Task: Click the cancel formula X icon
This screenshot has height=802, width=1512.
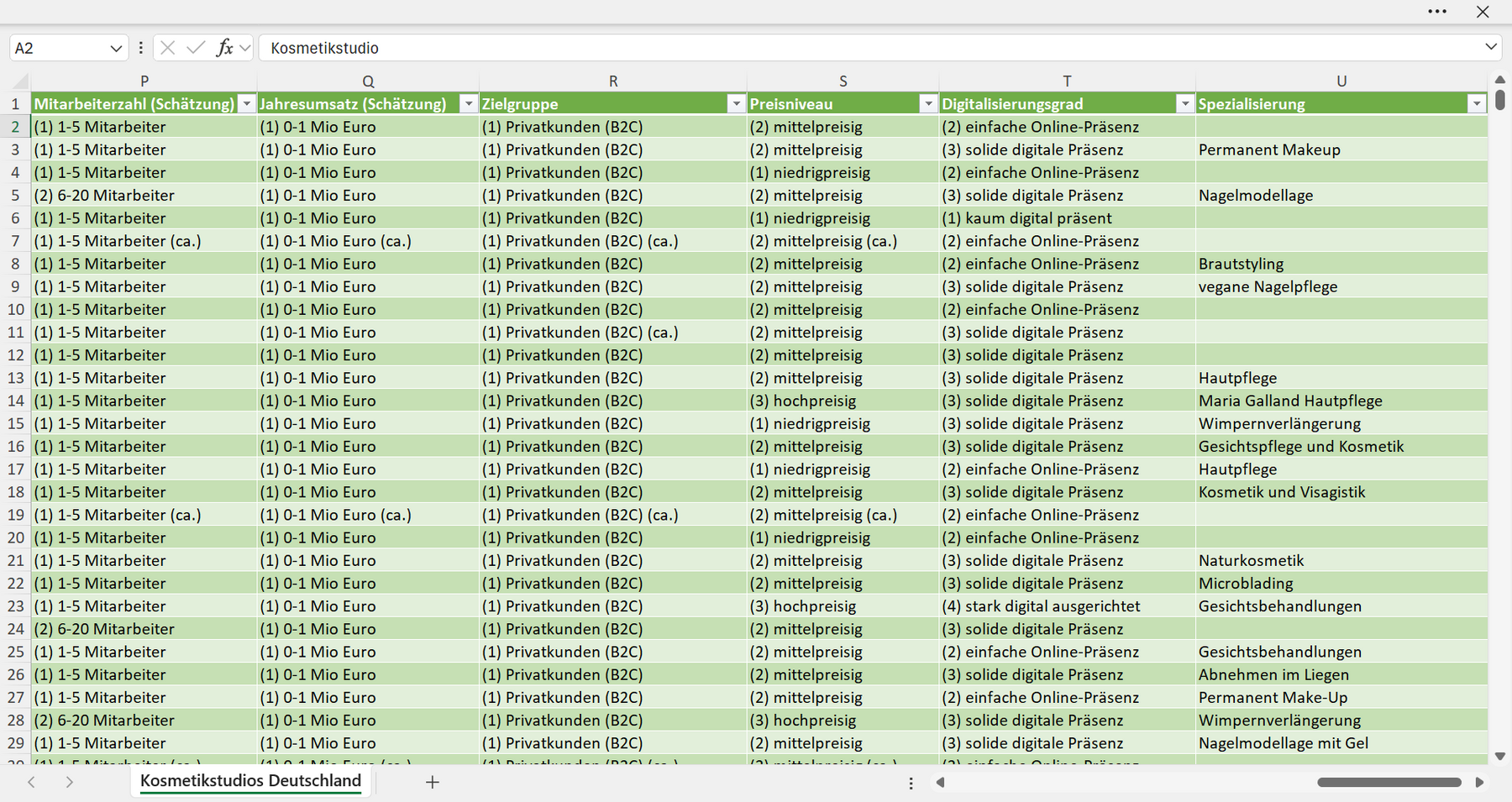Action: (168, 48)
